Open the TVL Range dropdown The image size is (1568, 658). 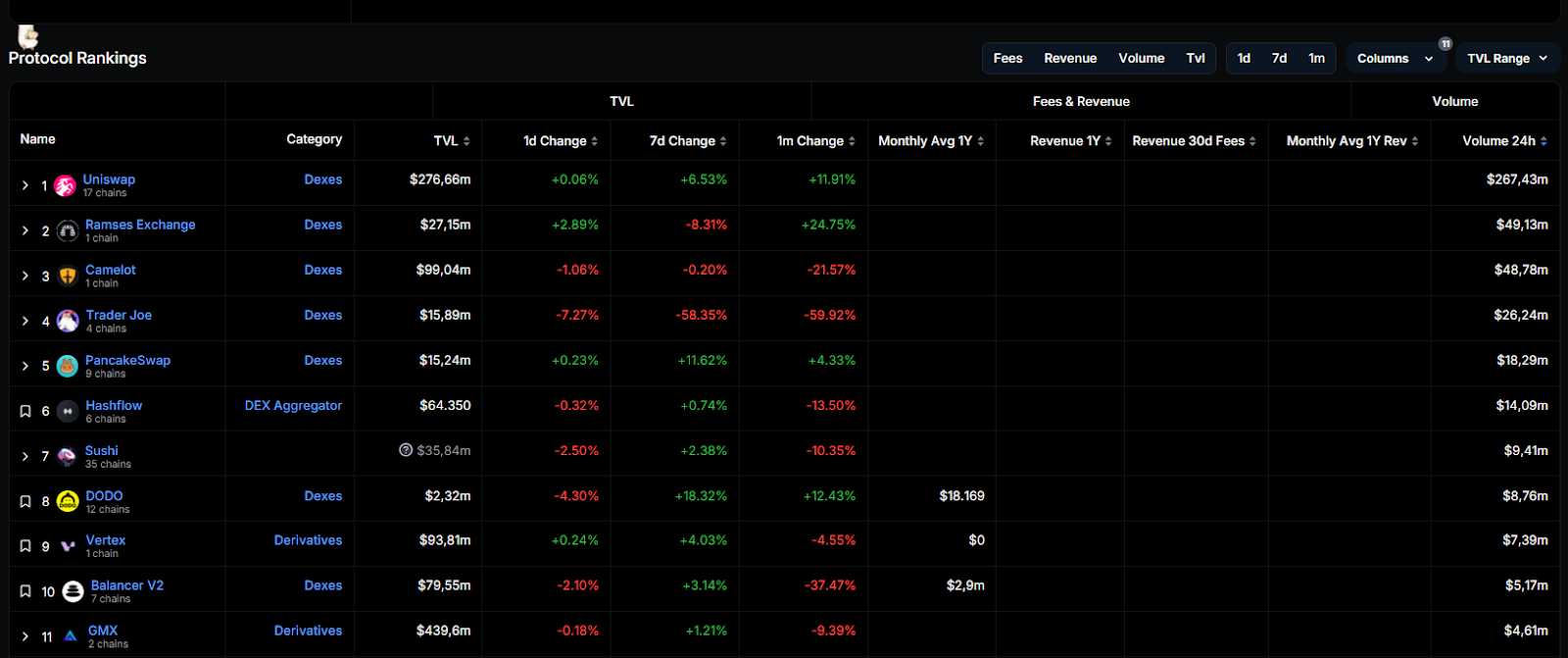(x=1507, y=59)
